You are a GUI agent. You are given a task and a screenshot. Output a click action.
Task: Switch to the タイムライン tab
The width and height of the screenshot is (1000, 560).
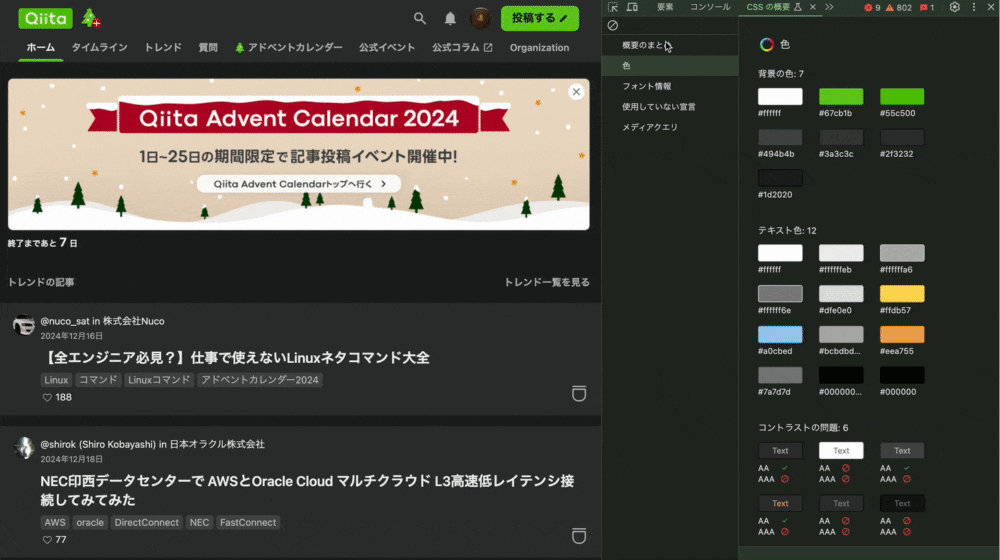pyautogui.click(x=99, y=48)
